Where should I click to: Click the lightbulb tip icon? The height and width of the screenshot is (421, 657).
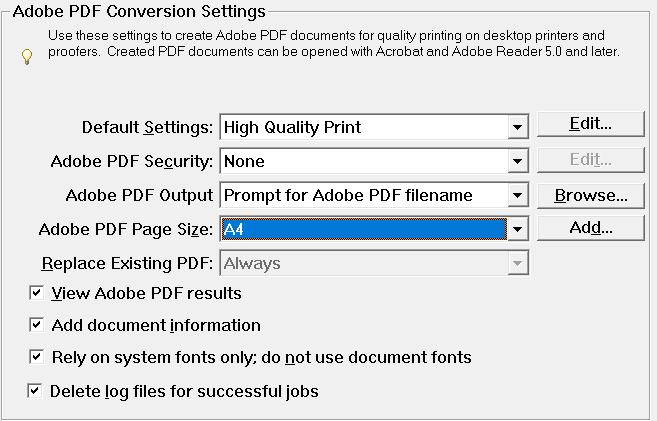pyautogui.click(x=27, y=57)
